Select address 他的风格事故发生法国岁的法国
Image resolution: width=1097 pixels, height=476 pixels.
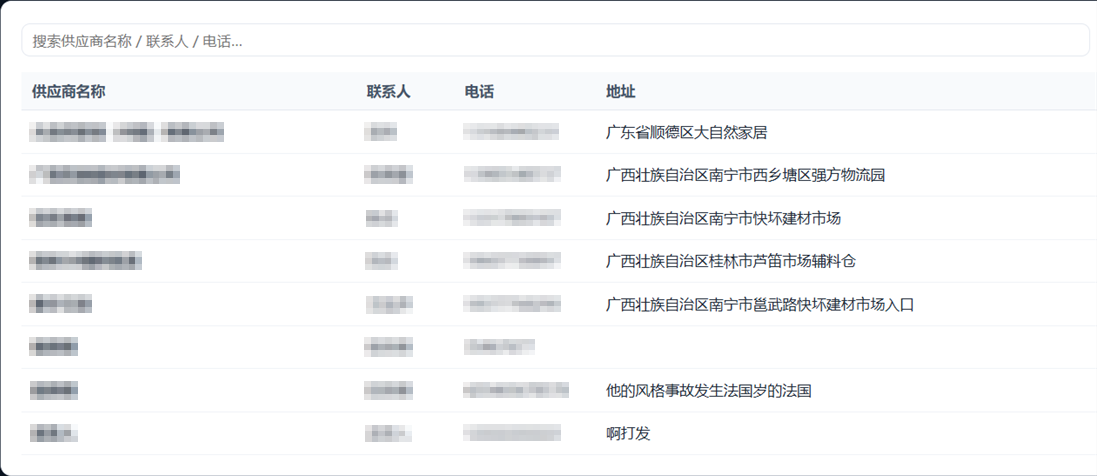click(709, 391)
